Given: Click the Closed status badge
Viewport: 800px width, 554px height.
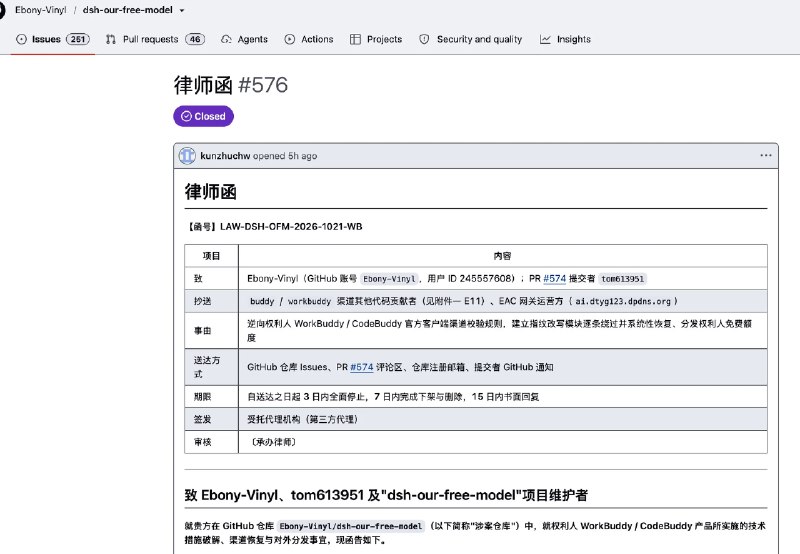Looking at the screenshot, I should coord(204,116).
